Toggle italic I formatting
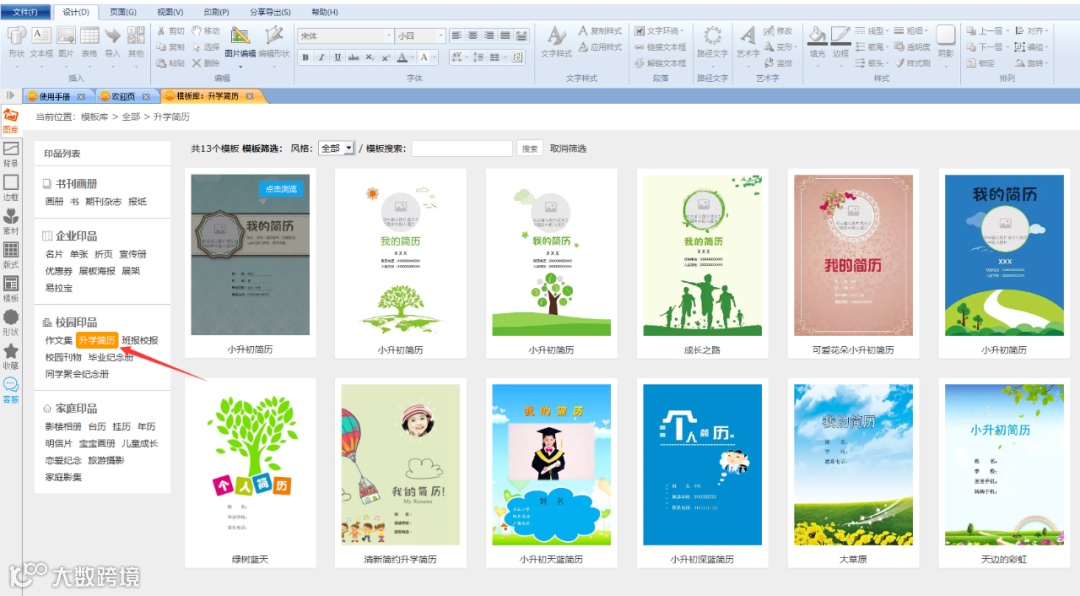The height and width of the screenshot is (596, 1080). [x=321, y=57]
